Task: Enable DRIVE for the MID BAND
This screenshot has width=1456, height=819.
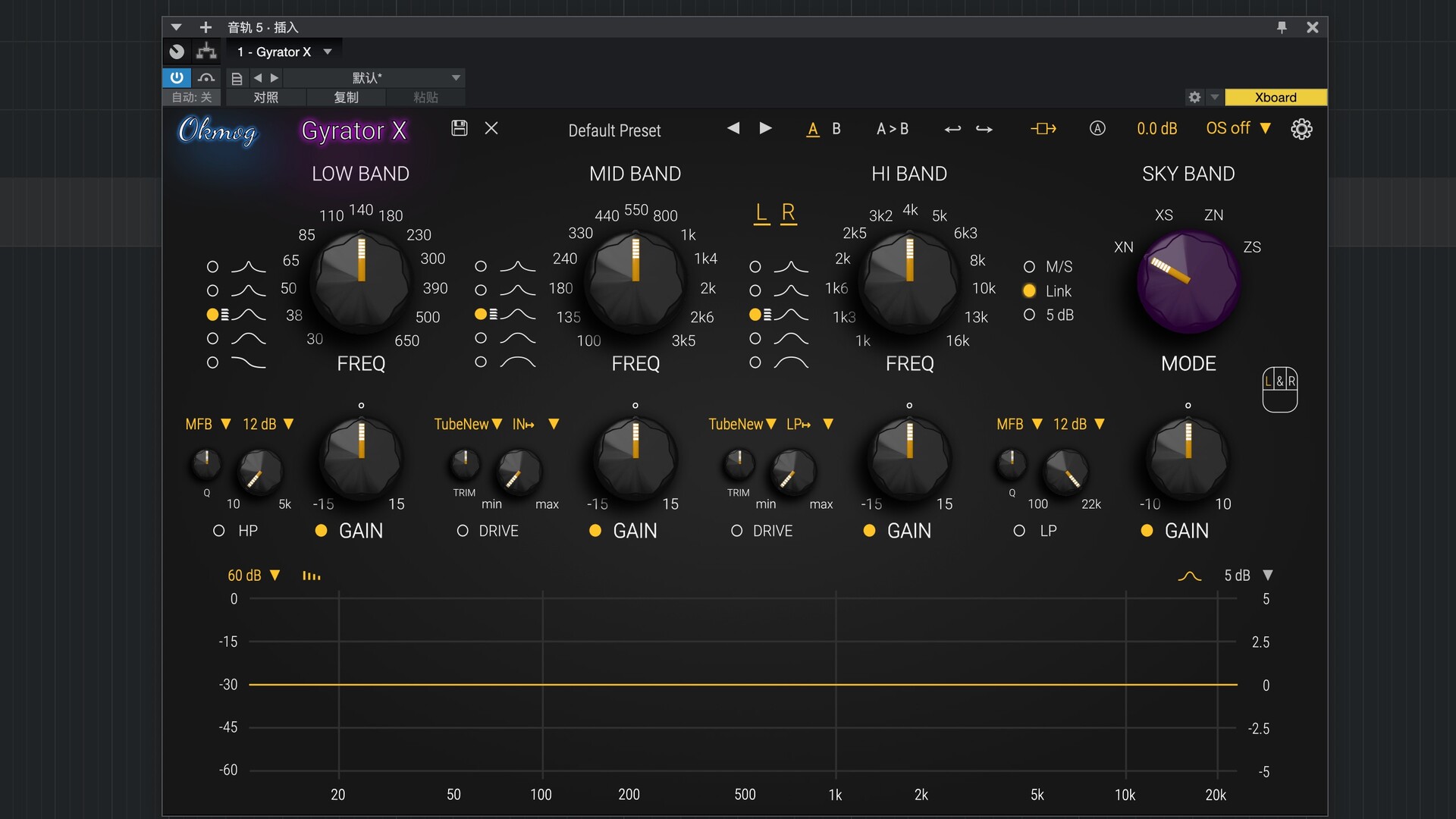Action: (463, 531)
